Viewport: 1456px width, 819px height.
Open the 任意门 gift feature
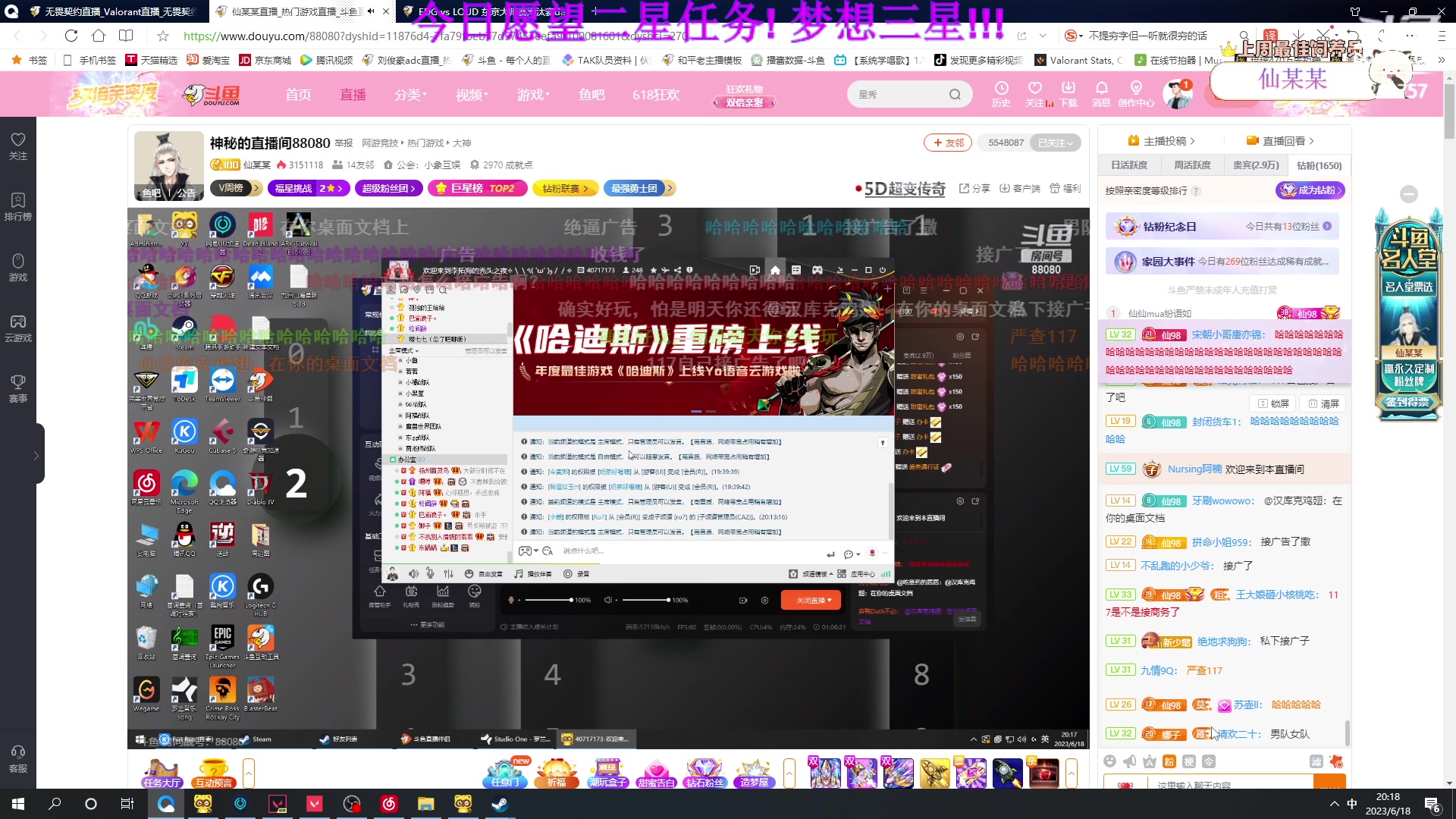504,773
